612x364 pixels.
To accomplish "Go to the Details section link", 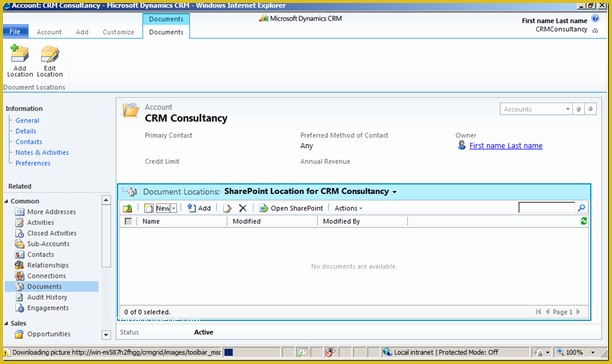I will pos(26,131).
